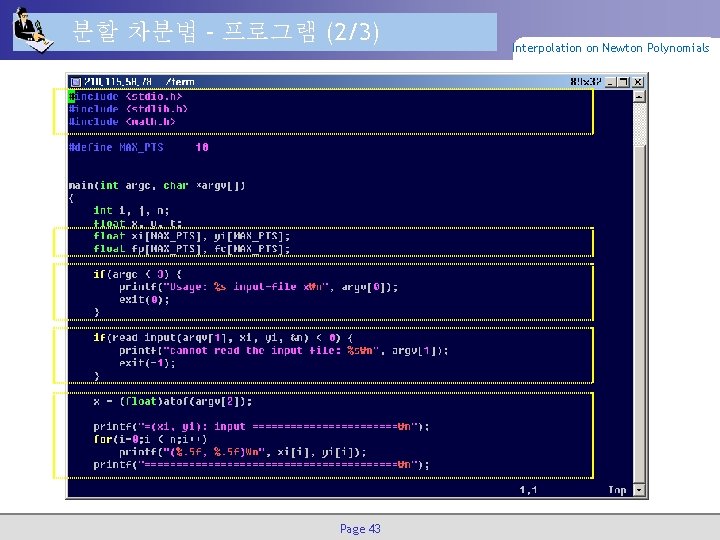
Task: Click the 'float xi[MAX_PTS], yi[MAX_PTS];' line
Action: 191,236
